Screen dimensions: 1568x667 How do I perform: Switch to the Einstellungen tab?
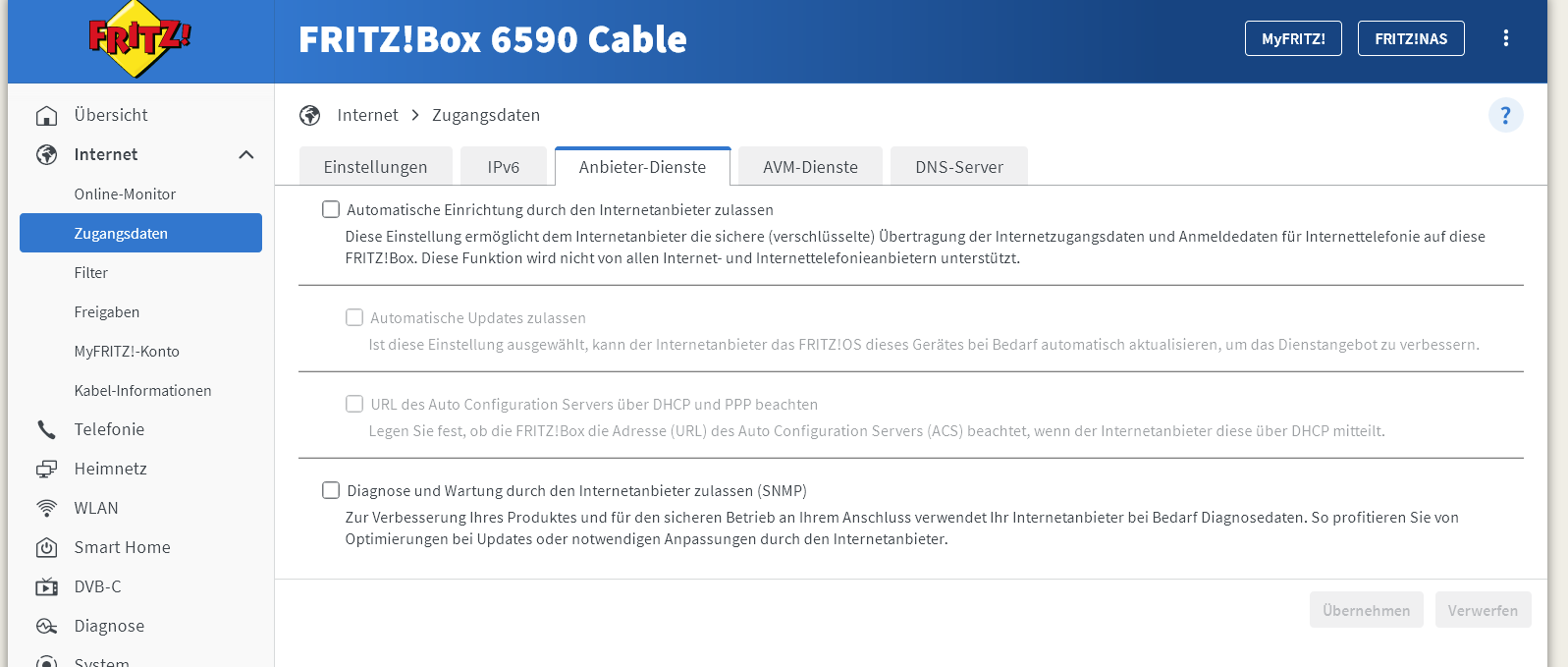coord(375,167)
